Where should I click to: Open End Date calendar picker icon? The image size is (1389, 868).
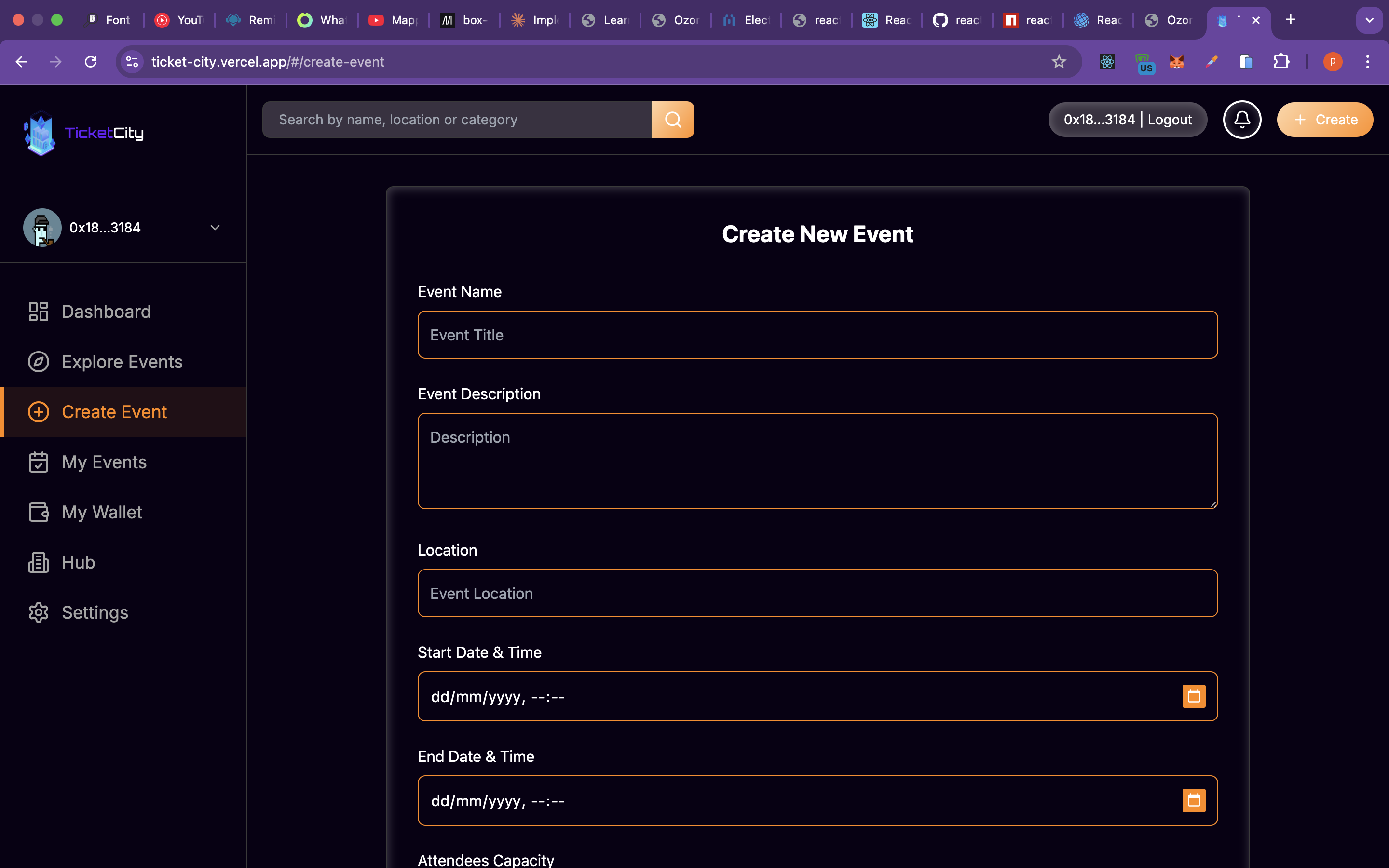click(x=1193, y=800)
